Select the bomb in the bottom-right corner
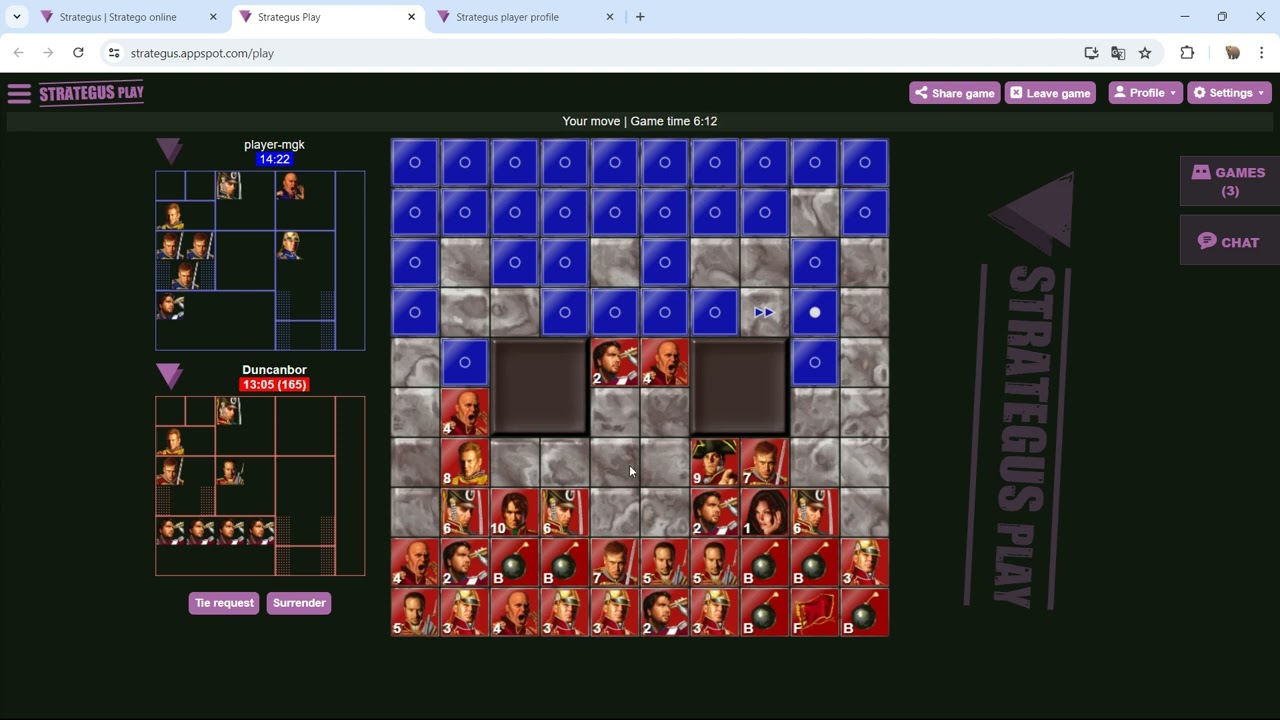The width and height of the screenshot is (1280, 720). [x=864, y=612]
